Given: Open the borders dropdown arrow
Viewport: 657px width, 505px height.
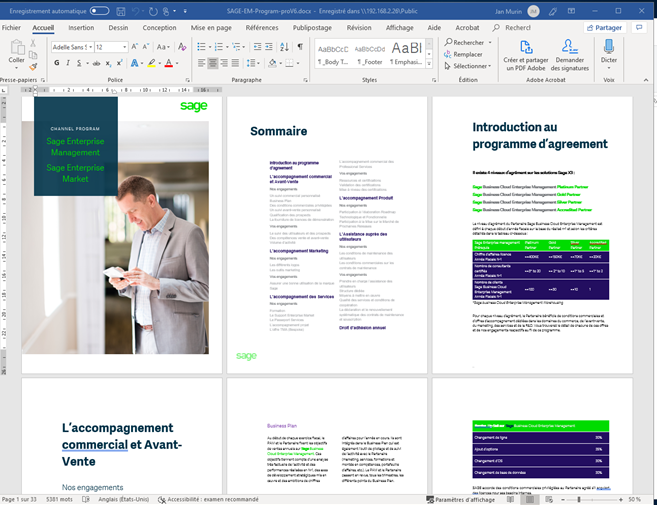Looking at the screenshot, I should pyautogui.click(x=297, y=63).
